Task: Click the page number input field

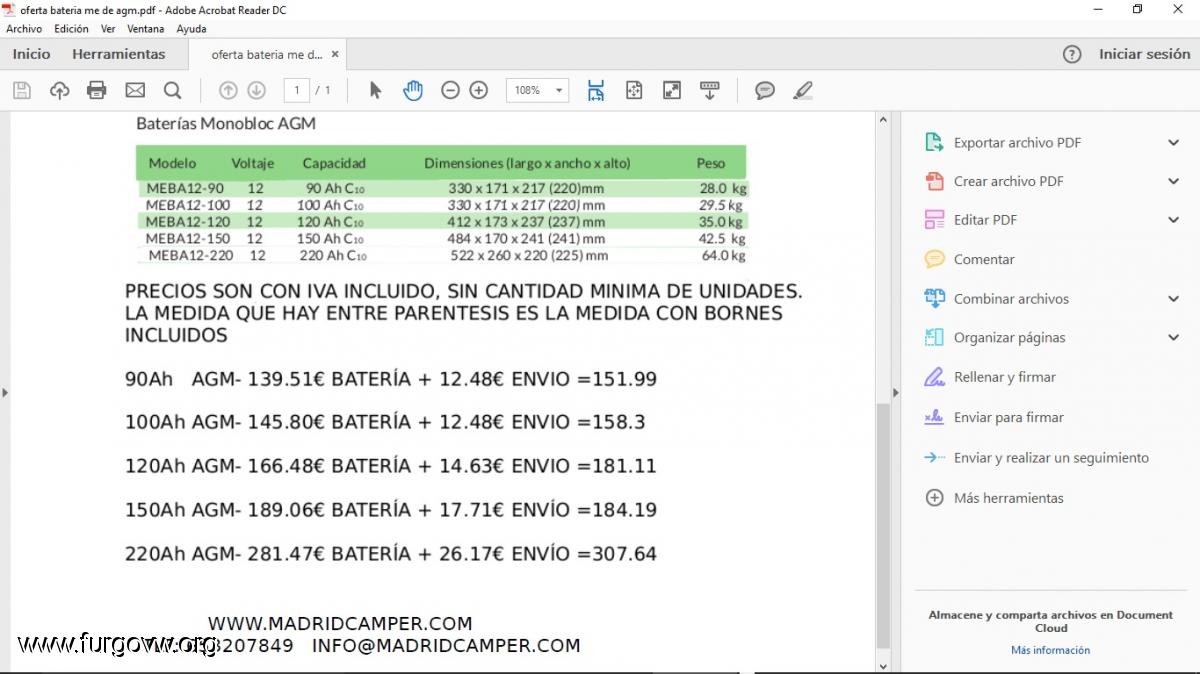Action: point(296,91)
